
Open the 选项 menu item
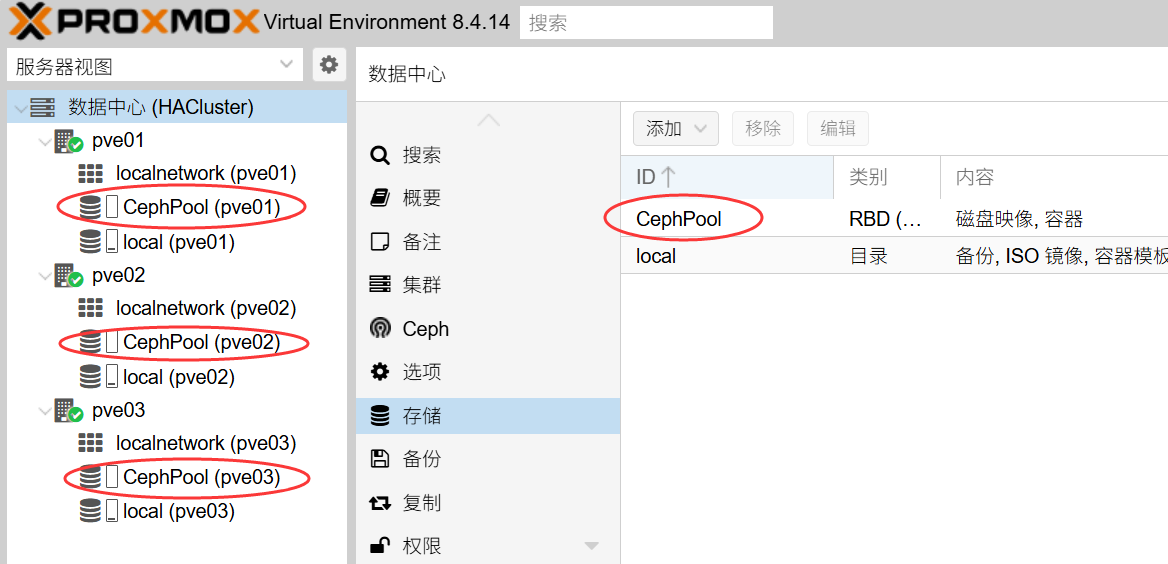(x=488, y=372)
